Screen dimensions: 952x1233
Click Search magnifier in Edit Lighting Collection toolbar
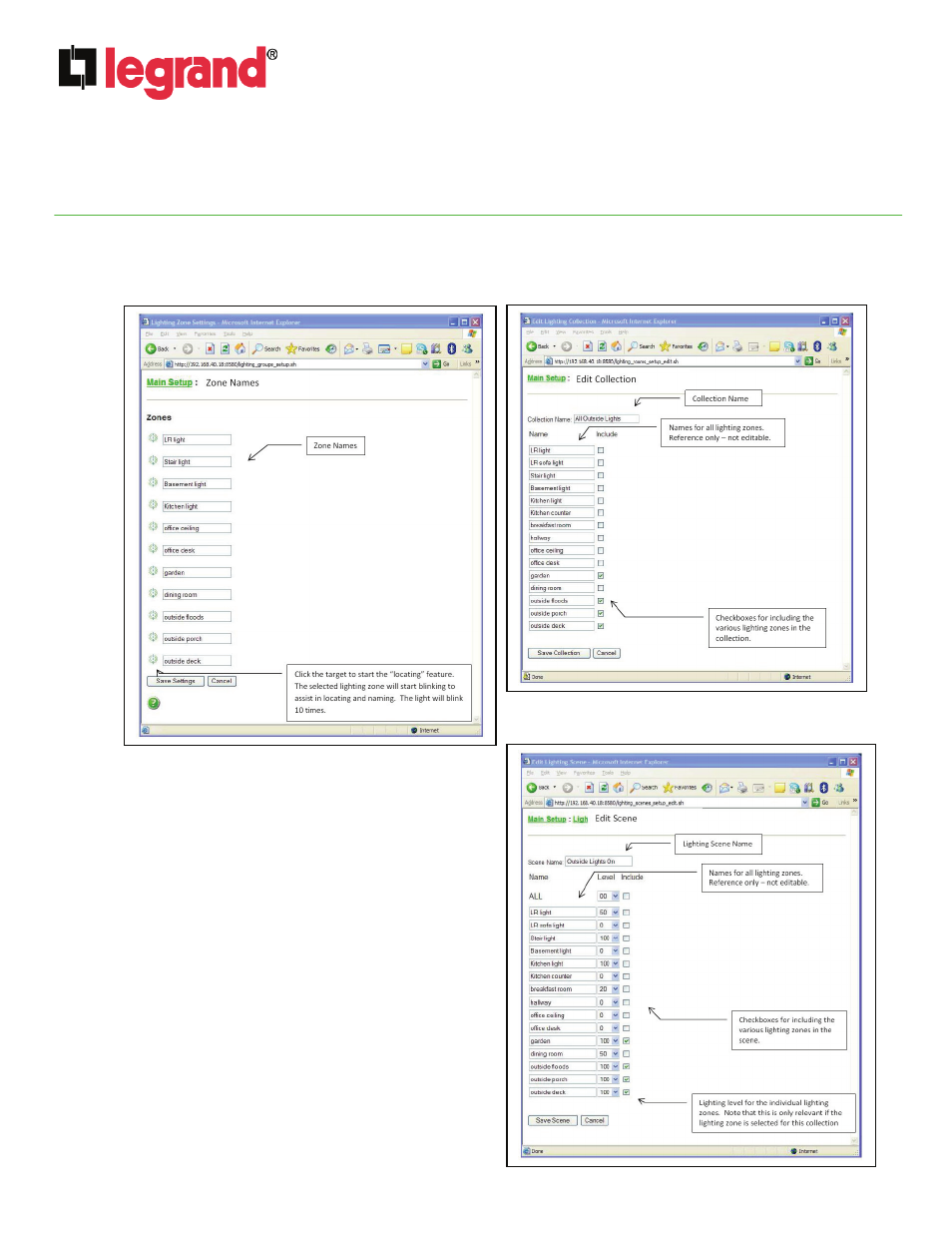(x=634, y=346)
